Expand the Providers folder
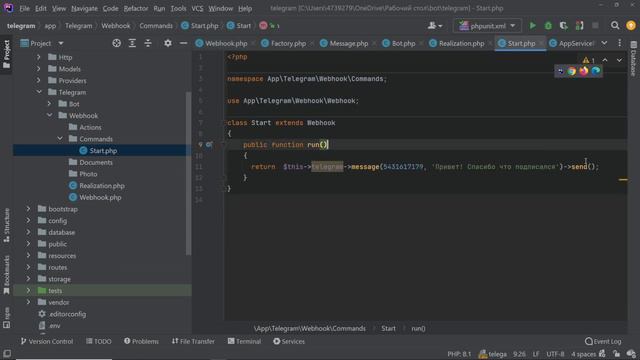The image size is (640, 360). pos(39,80)
